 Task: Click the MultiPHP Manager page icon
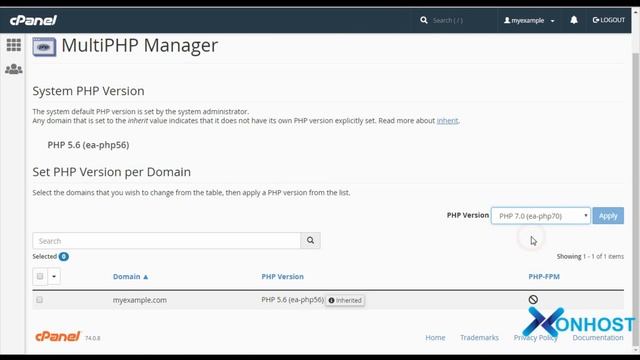point(44,47)
